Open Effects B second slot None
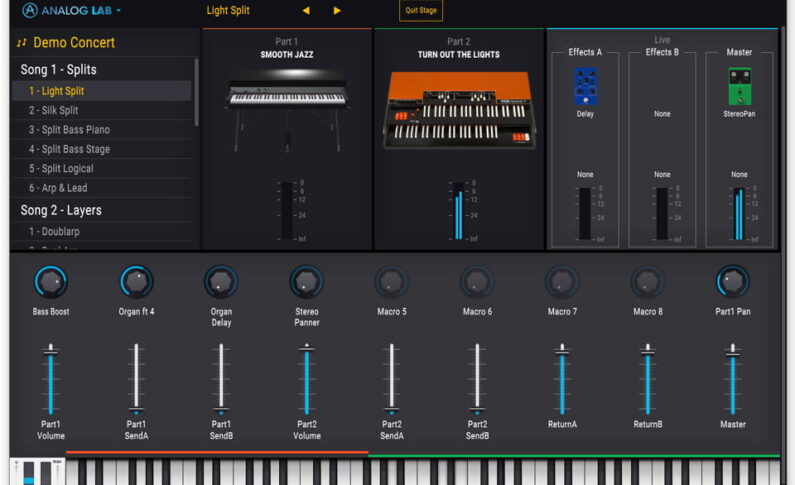This screenshot has height=485, width=795. pyautogui.click(x=662, y=174)
